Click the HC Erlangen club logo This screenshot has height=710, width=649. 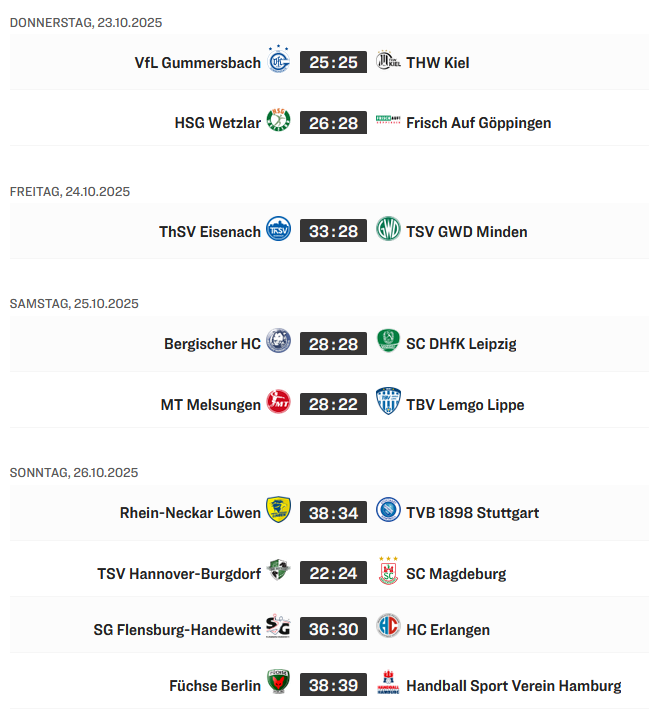coord(388,628)
